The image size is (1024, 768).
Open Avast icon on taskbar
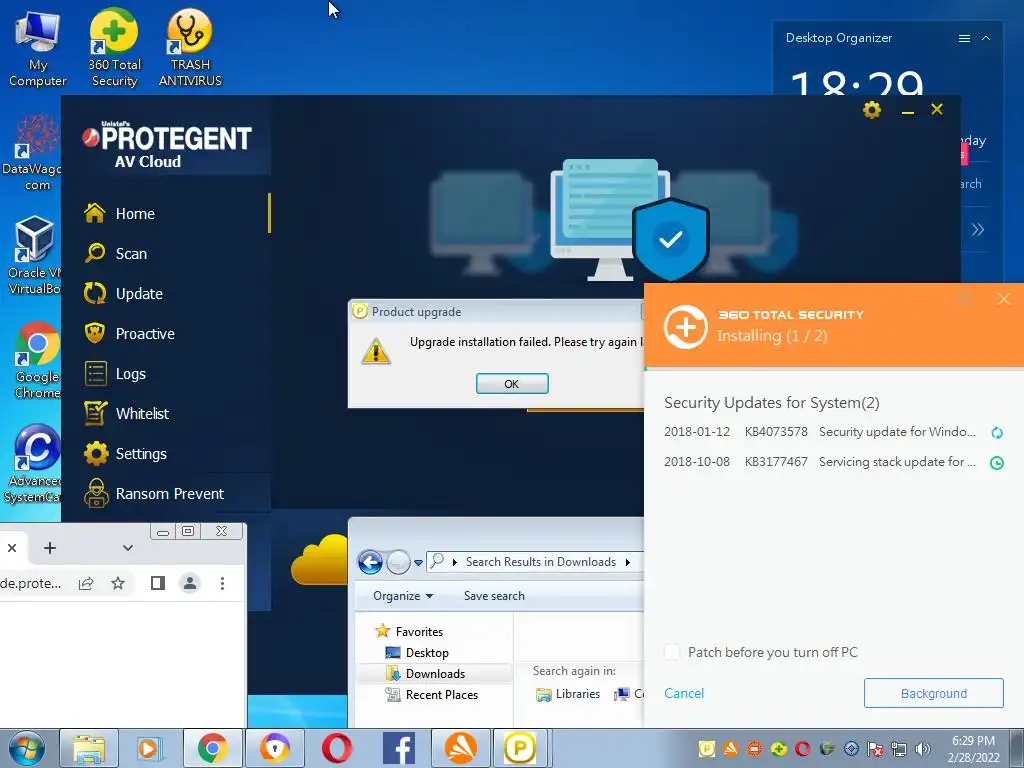(x=460, y=748)
